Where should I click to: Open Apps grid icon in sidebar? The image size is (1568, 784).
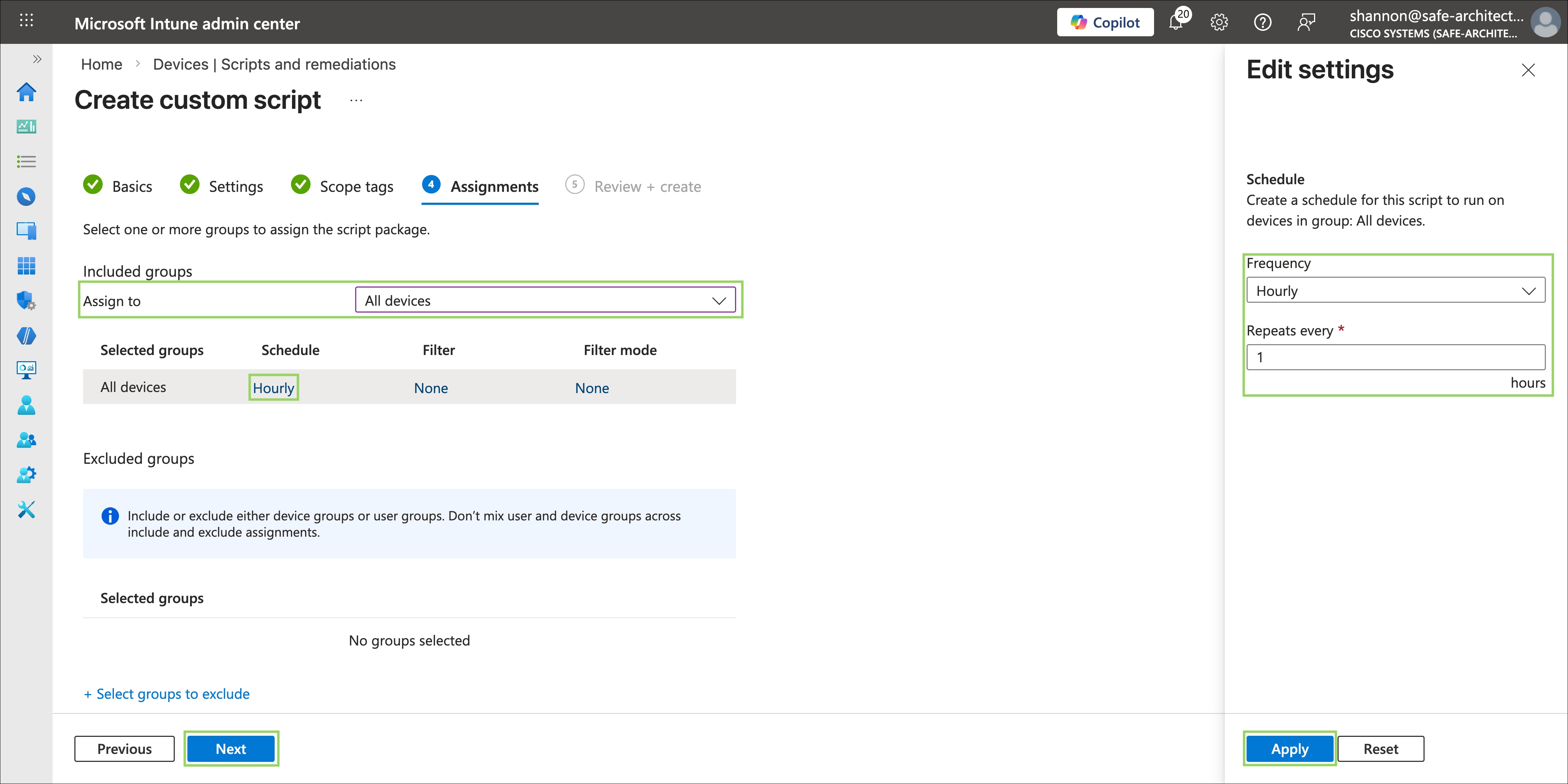pos(26,266)
